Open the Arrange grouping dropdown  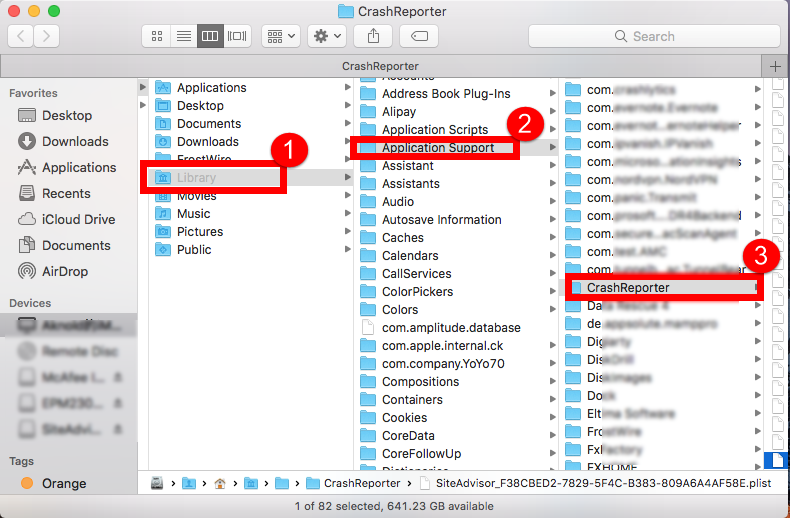(x=280, y=36)
